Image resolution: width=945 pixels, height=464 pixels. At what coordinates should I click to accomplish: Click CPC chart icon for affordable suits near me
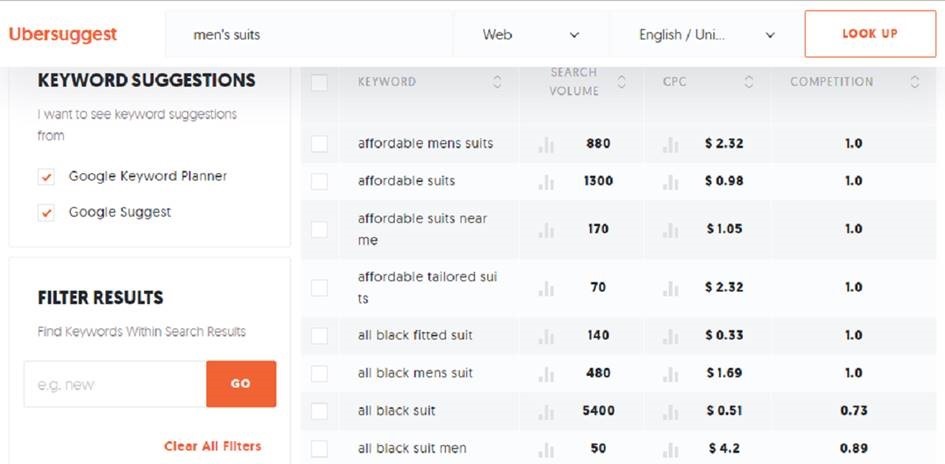tap(671, 230)
